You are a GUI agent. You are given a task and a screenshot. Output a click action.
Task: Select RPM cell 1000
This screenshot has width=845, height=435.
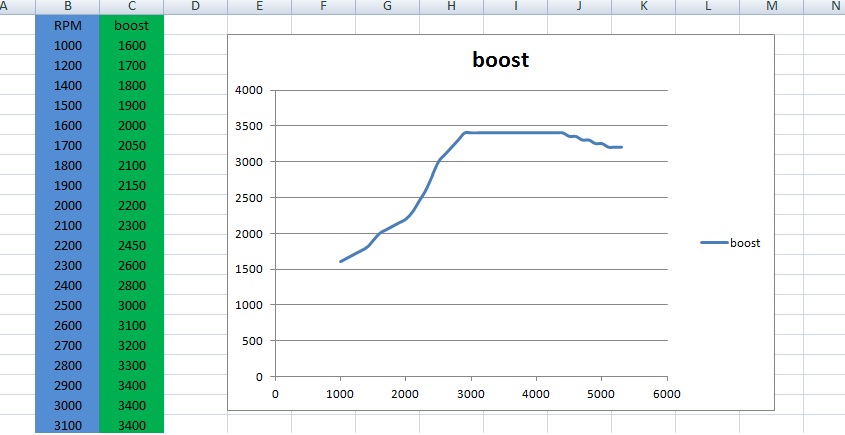point(67,45)
